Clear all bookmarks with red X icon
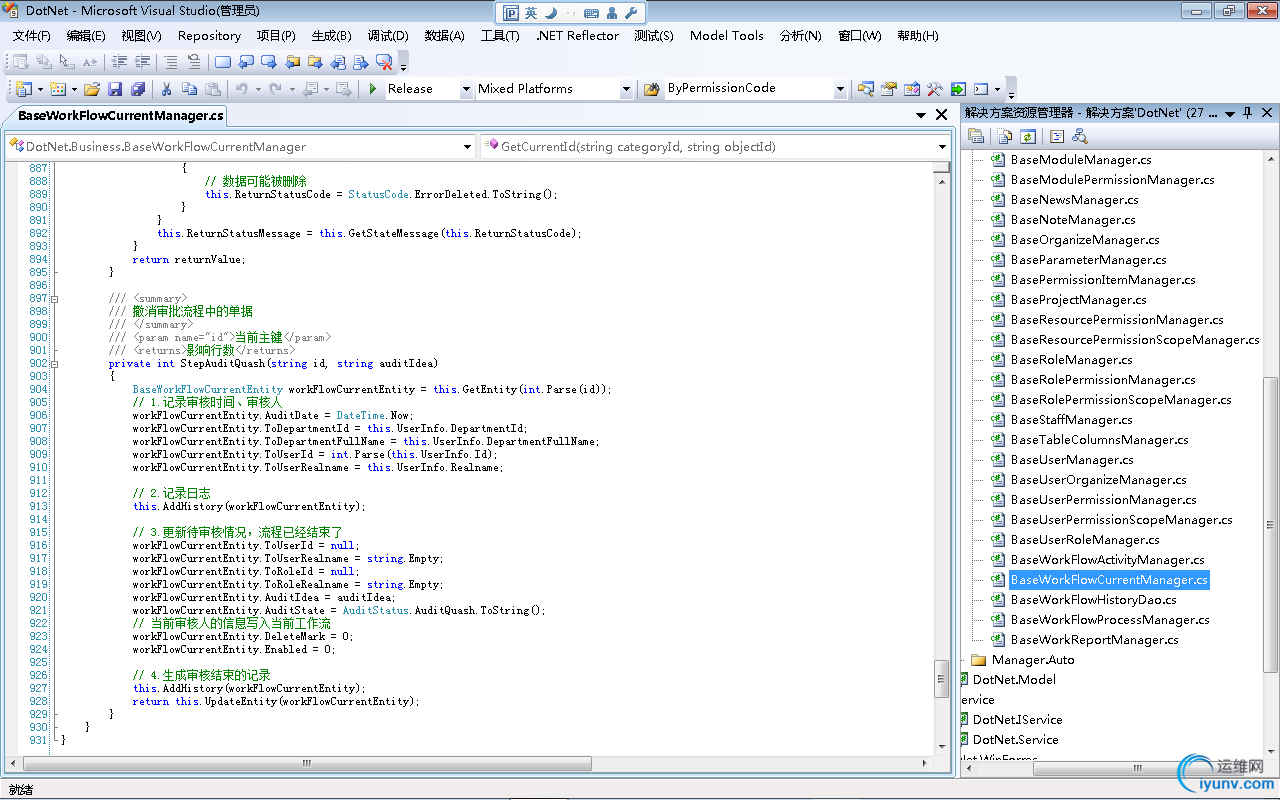This screenshot has width=1280, height=800. click(385, 62)
